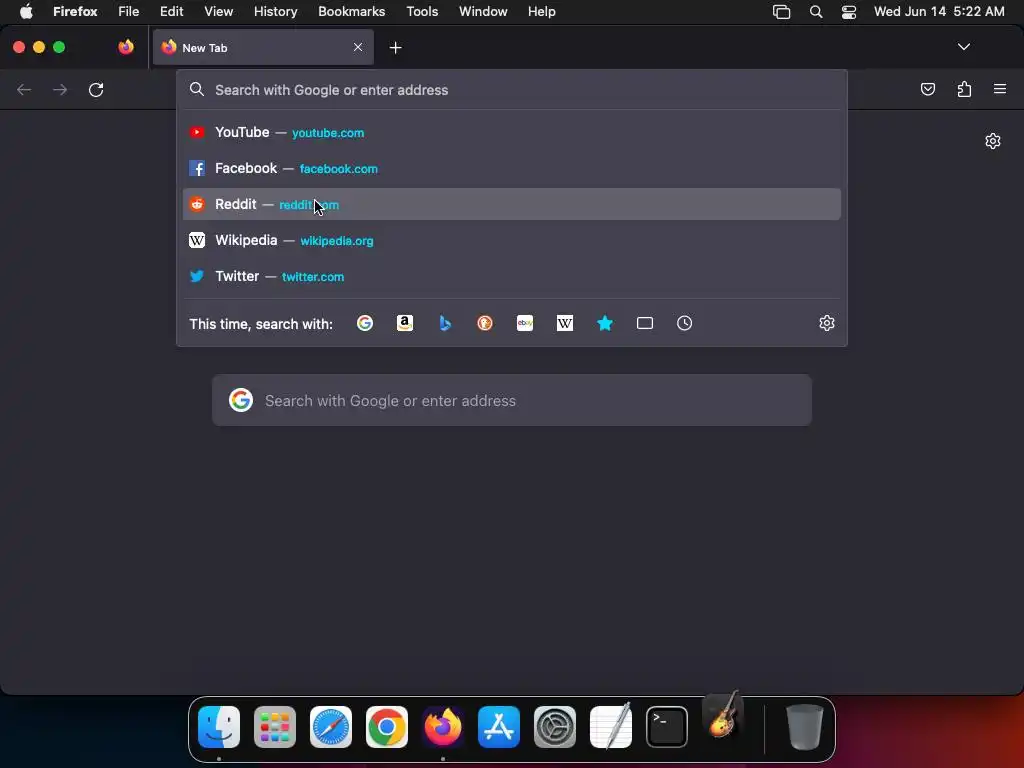Open the File menu
Screen dimensions: 1024x768
click(x=129, y=11)
